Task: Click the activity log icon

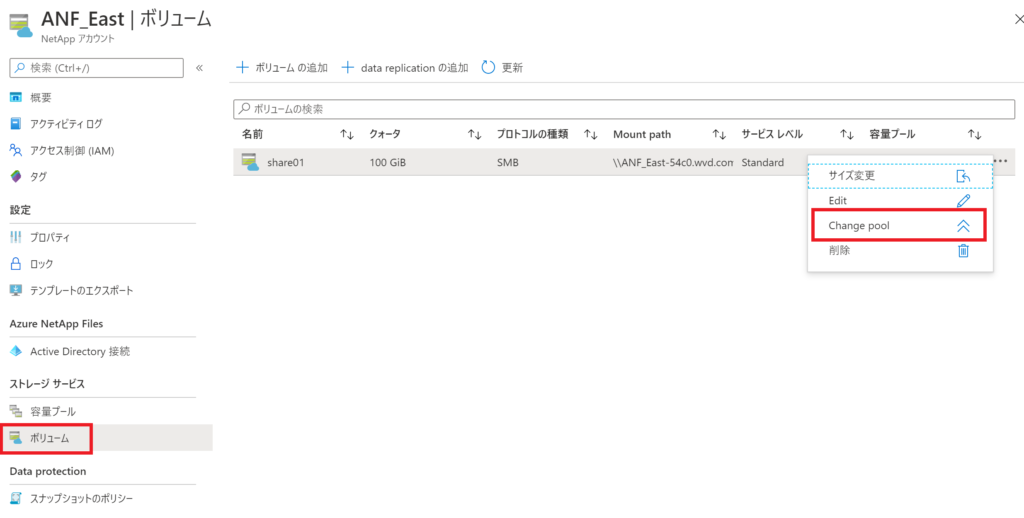Action: coord(16,123)
